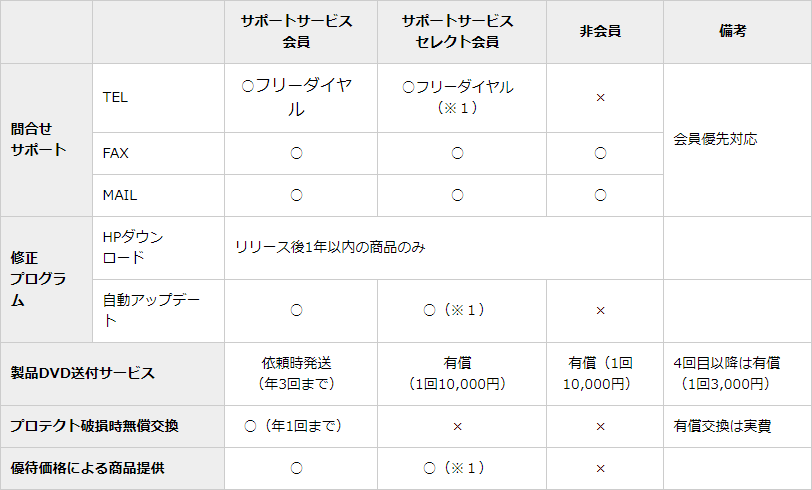Click the TEL row label
This screenshot has height=490, width=812.
tap(115, 98)
